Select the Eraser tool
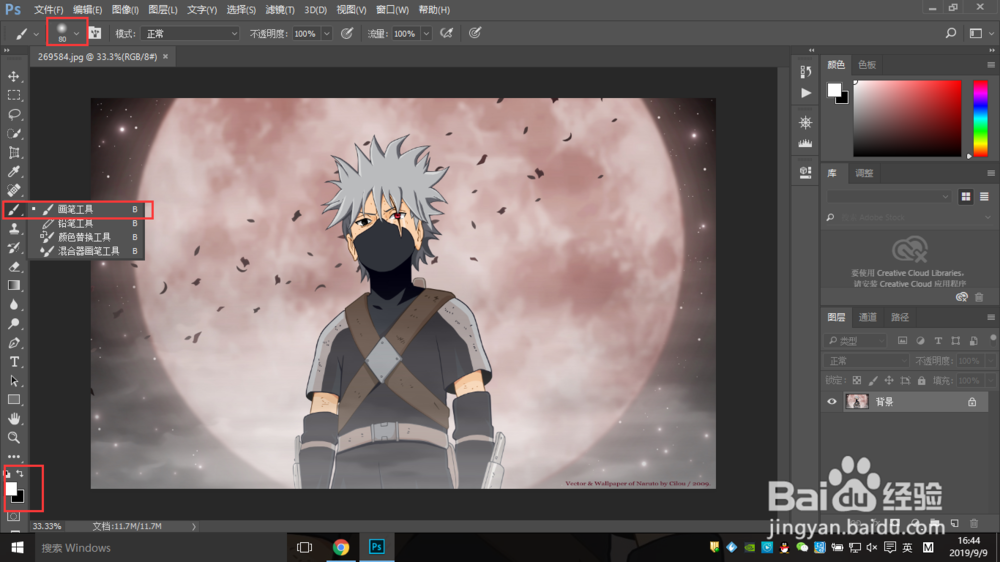 pos(13,267)
